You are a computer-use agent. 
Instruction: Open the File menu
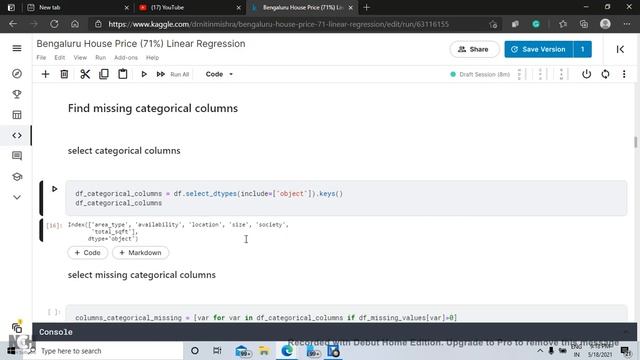41,58
